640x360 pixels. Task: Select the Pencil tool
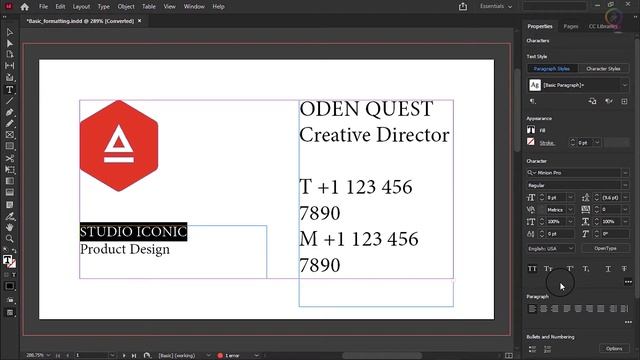pos(10,123)
